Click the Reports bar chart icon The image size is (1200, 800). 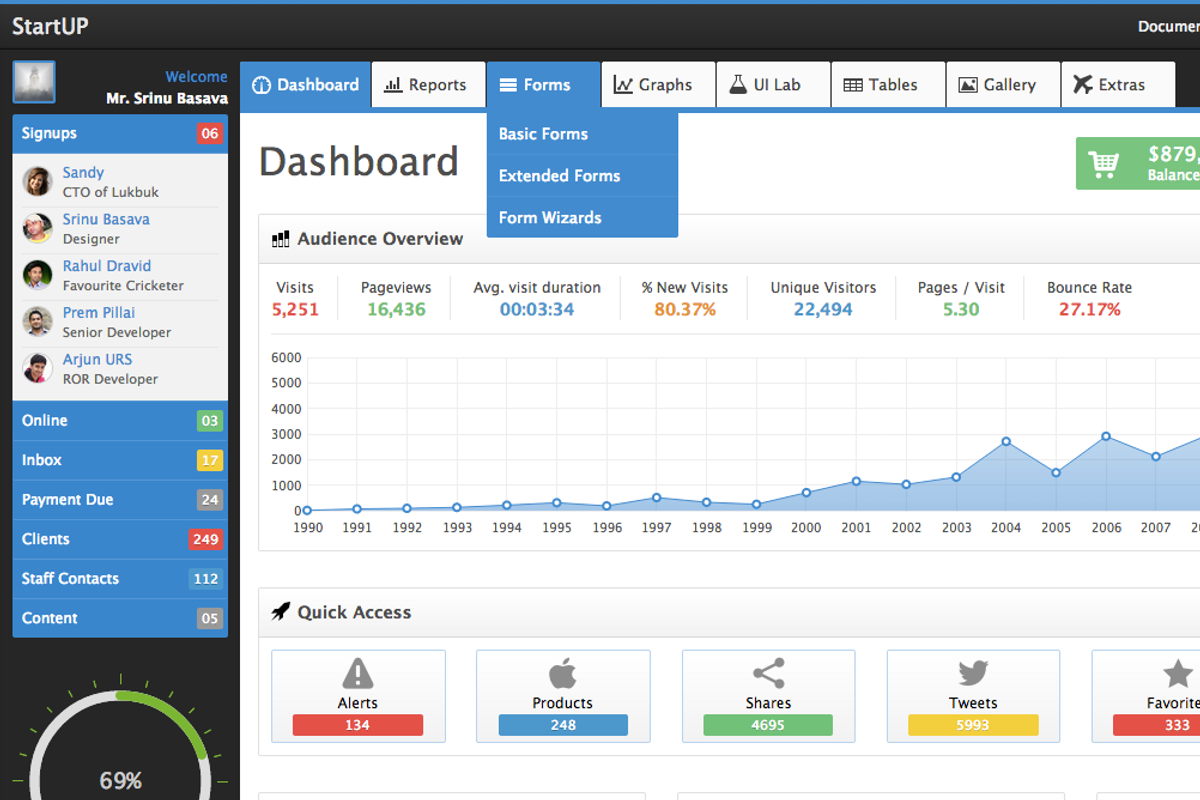393,85
